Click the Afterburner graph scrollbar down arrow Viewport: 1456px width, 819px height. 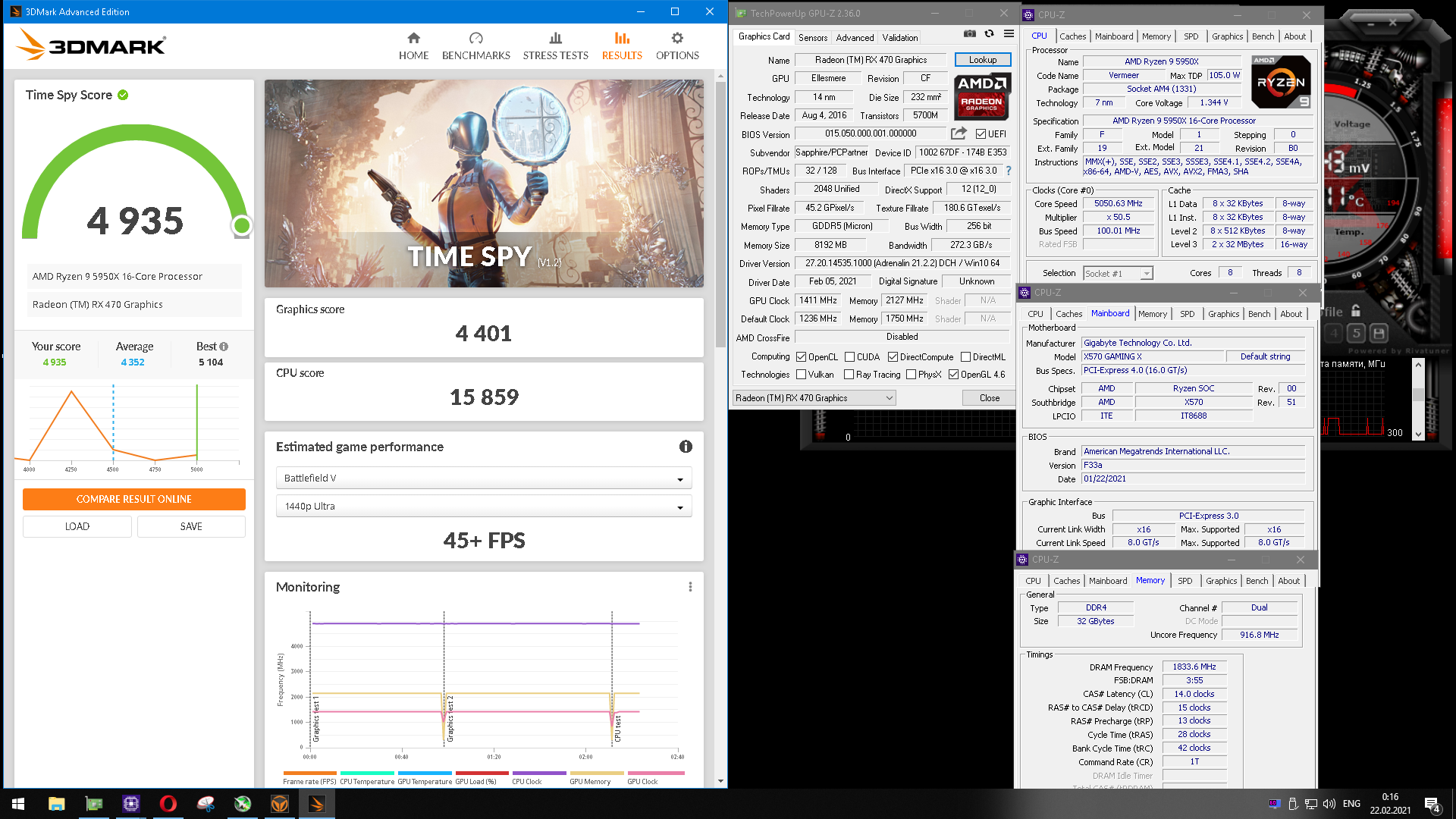[1417, 434]
